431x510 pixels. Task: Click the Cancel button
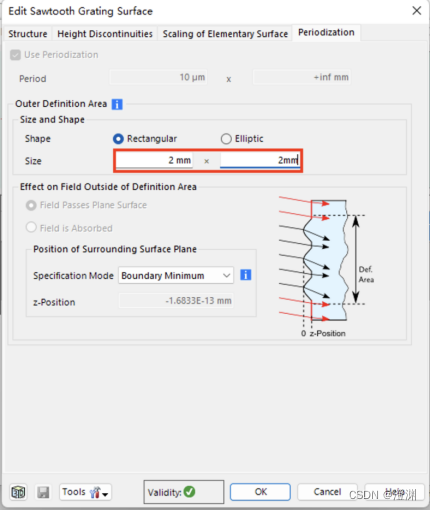(x=327, y=492)
